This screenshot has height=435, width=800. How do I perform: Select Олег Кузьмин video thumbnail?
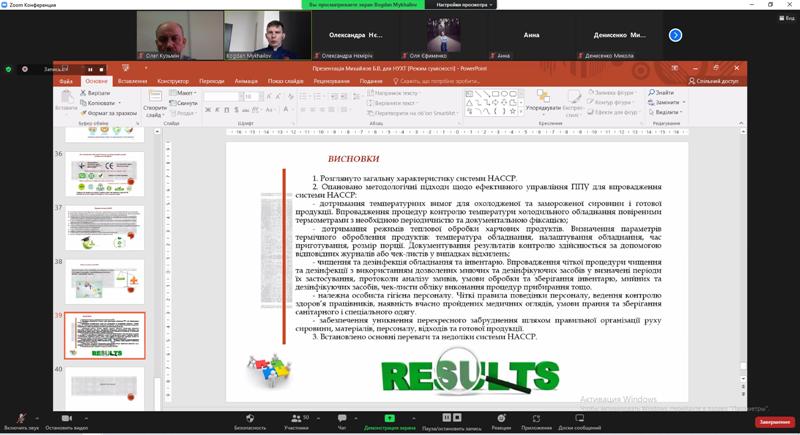180,35
